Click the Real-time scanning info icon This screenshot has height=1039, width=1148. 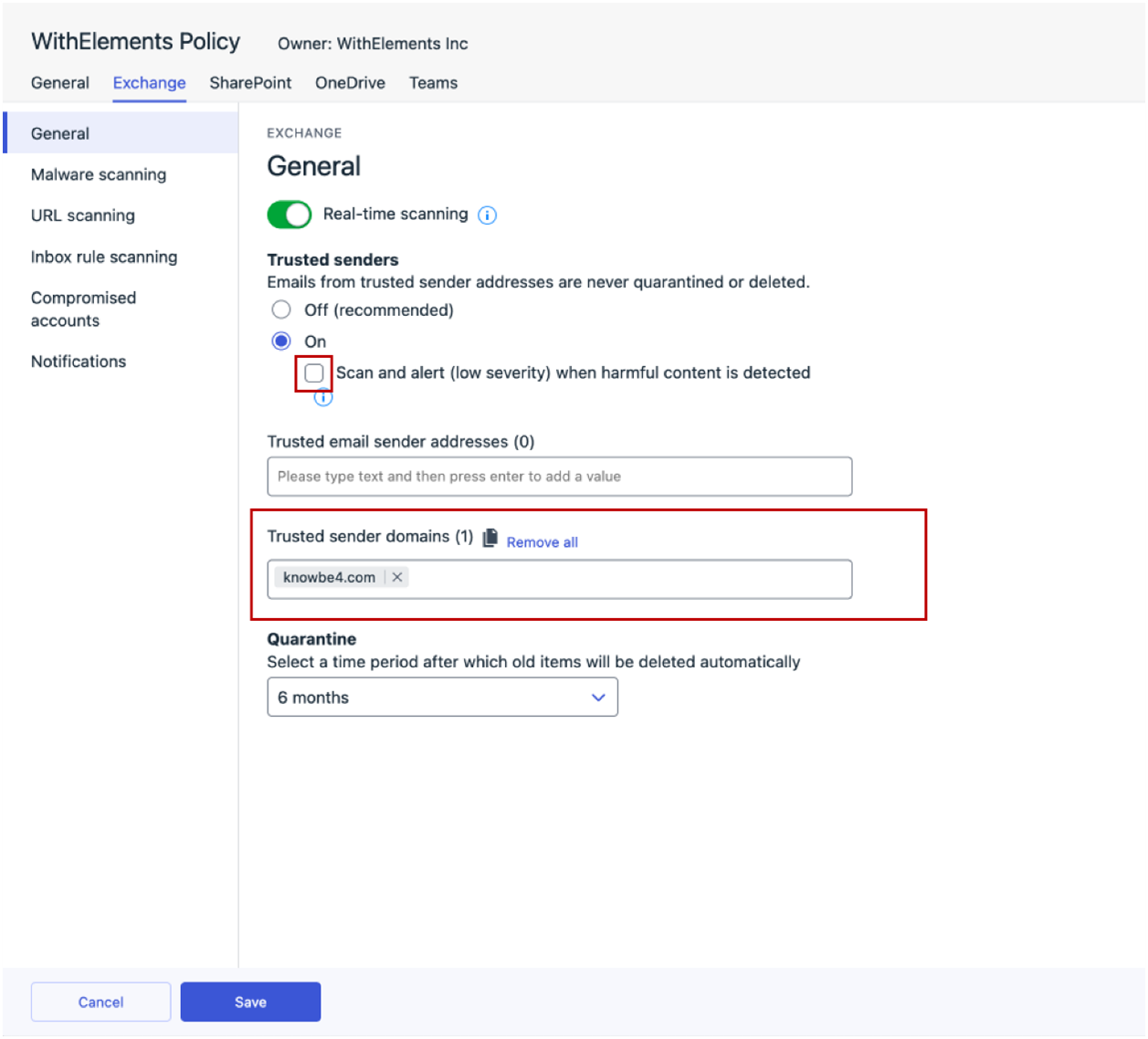[488, 215]
